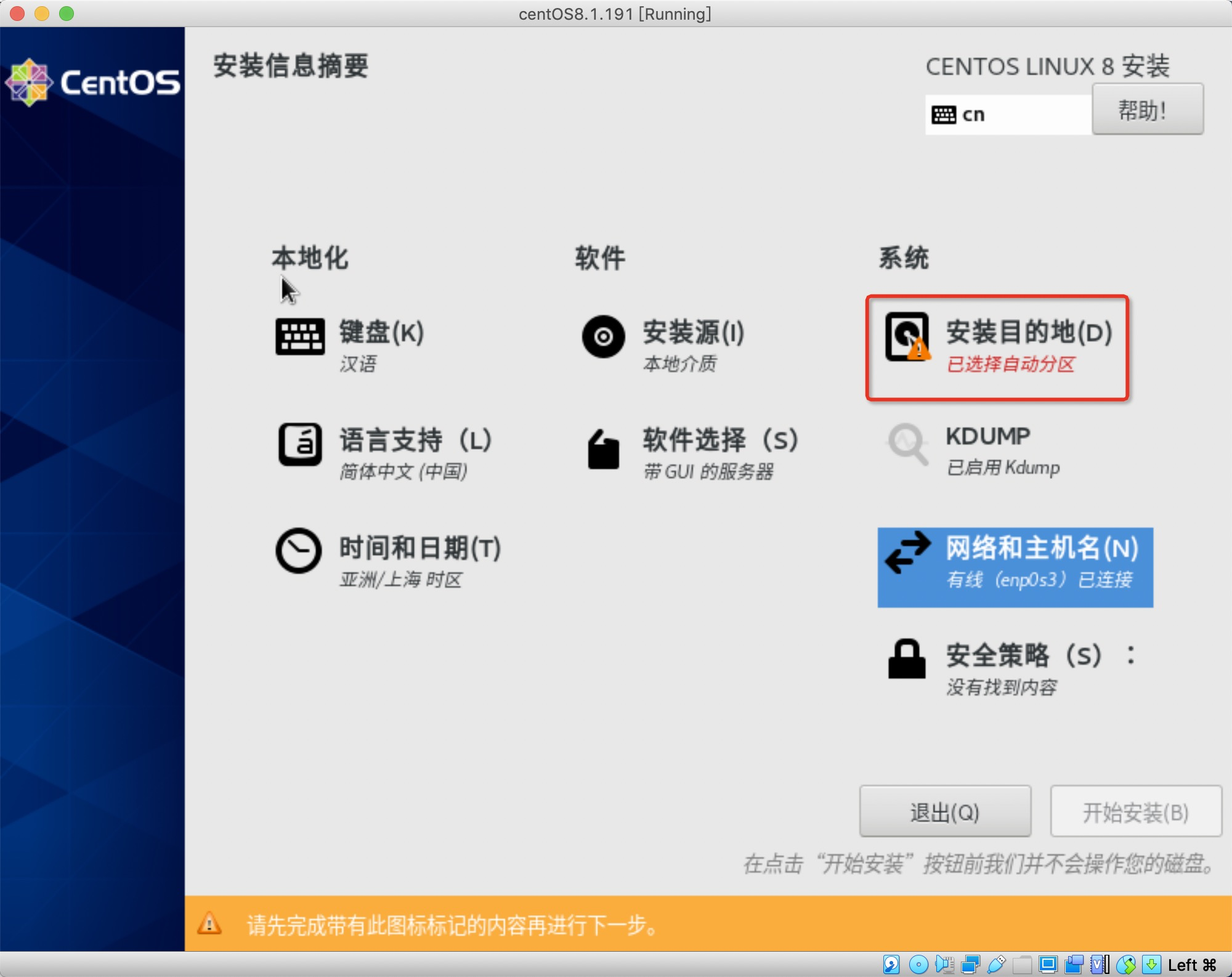Open installation source disc icon

(603, 336)
